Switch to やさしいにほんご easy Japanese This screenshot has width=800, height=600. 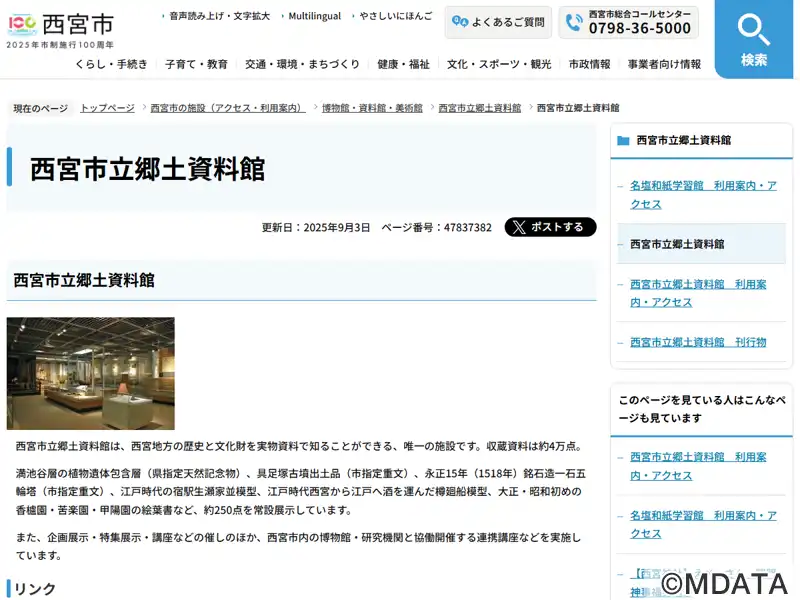click(x=396, y=16)
